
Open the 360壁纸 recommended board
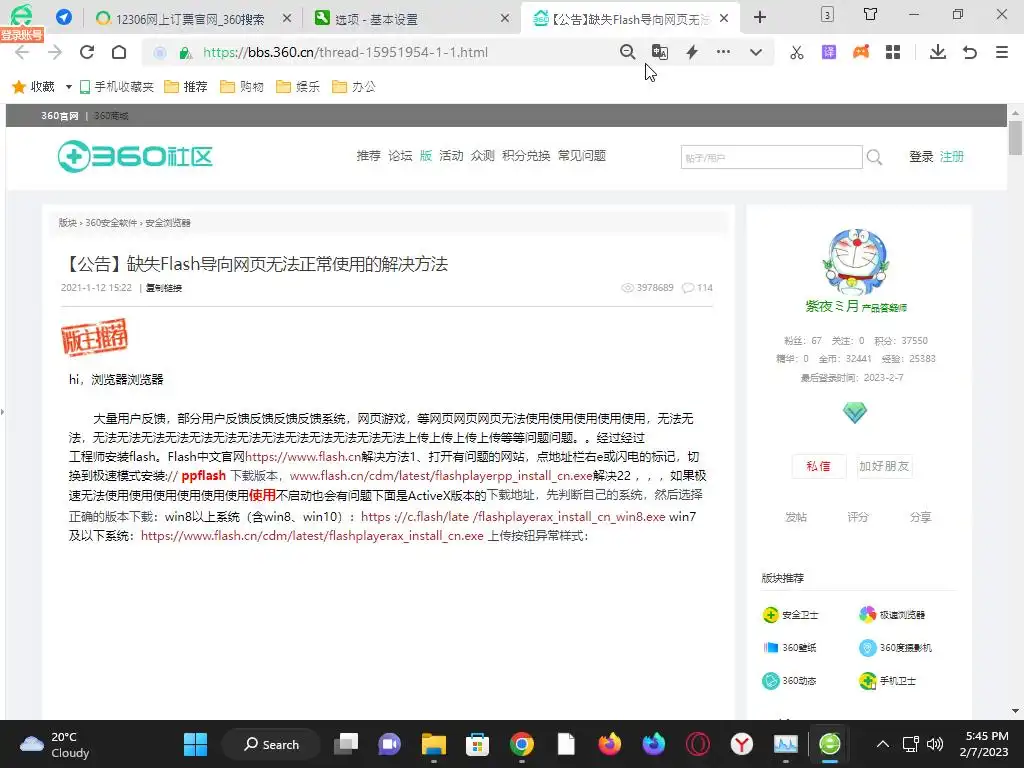tap(790, 647)
